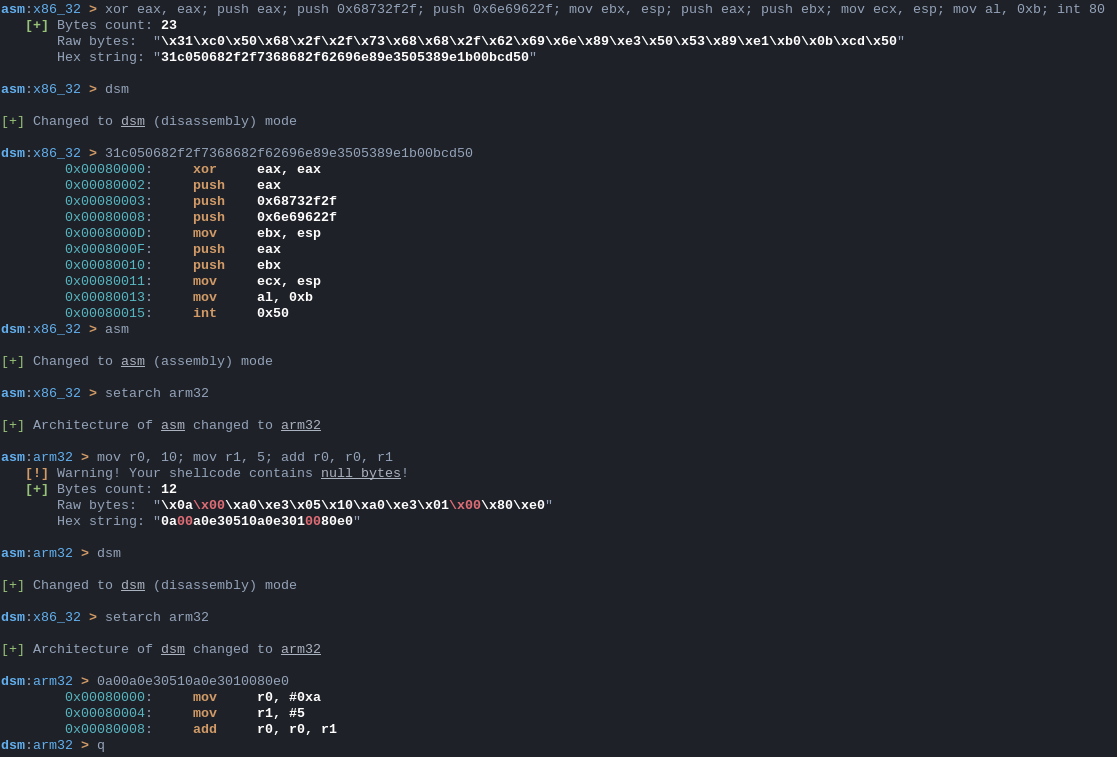Click the underlined null bytes warning text

coord(360,473)
